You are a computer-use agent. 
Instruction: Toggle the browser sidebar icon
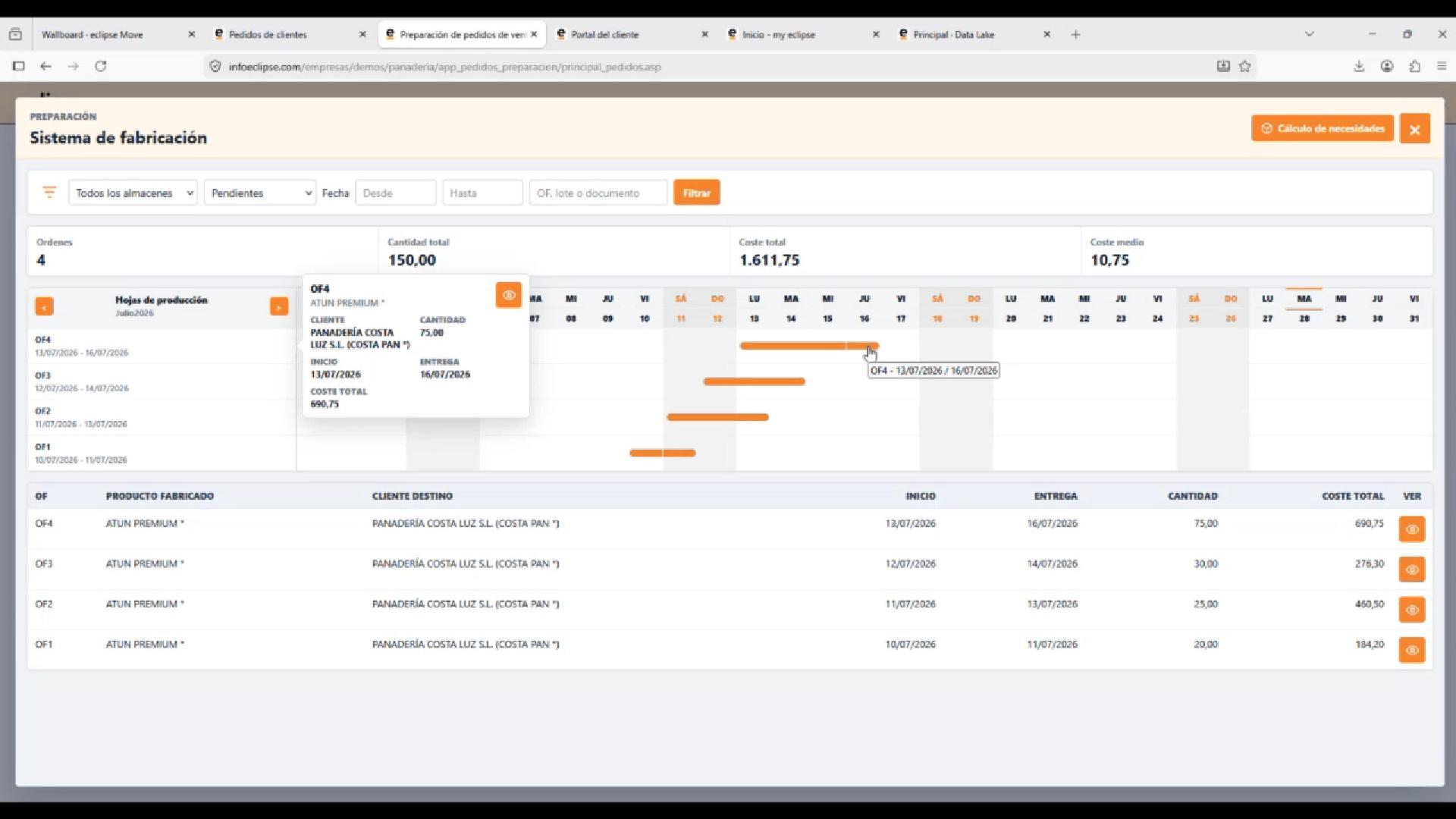(x=19, y=67)
